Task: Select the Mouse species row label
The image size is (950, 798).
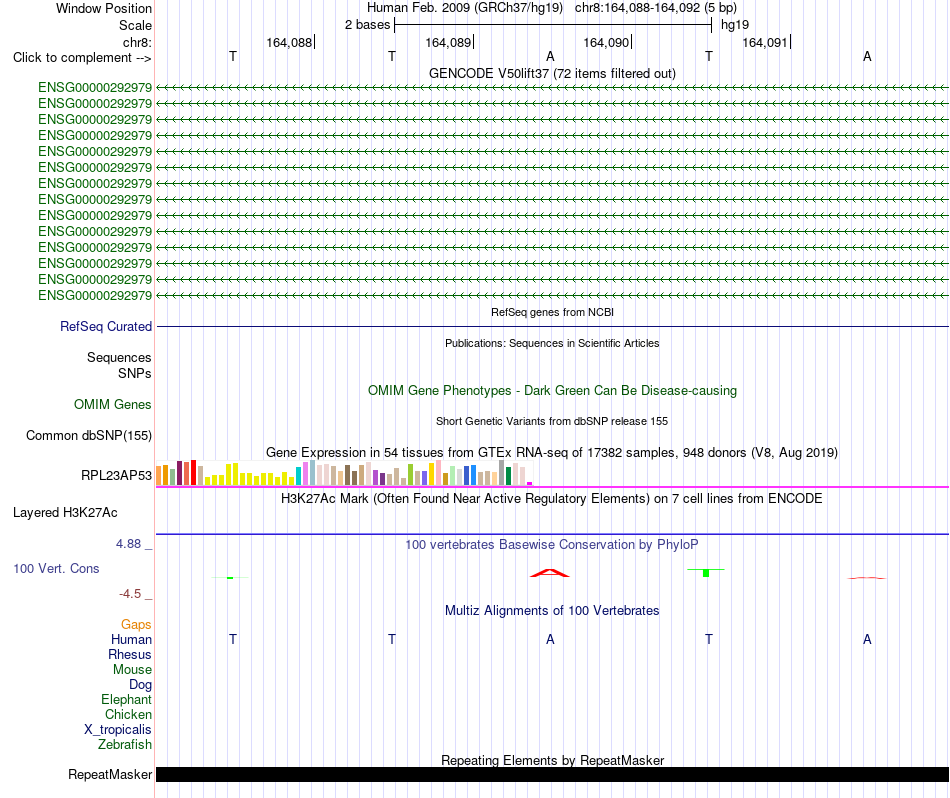Action: (132, 670)
